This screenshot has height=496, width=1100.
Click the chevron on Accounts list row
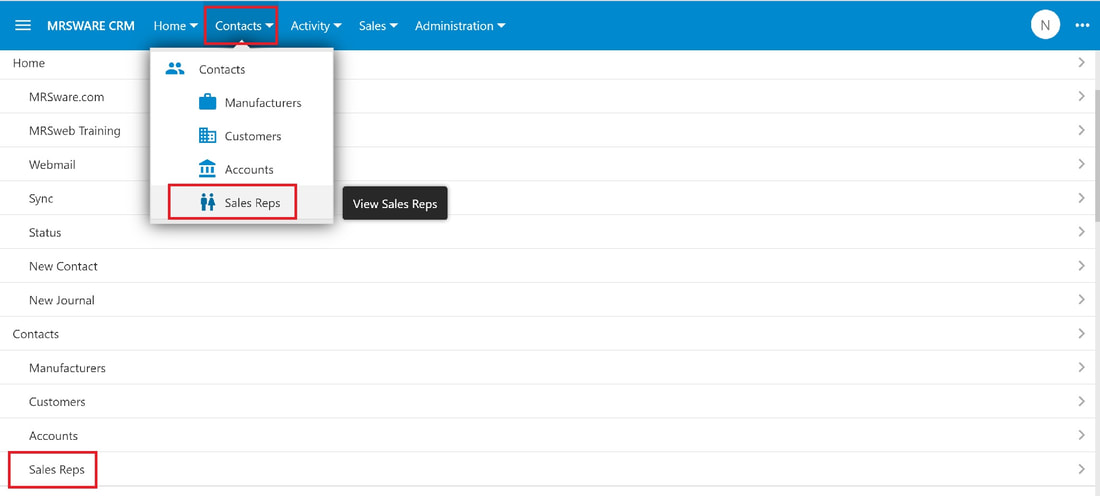(1081, 435)
